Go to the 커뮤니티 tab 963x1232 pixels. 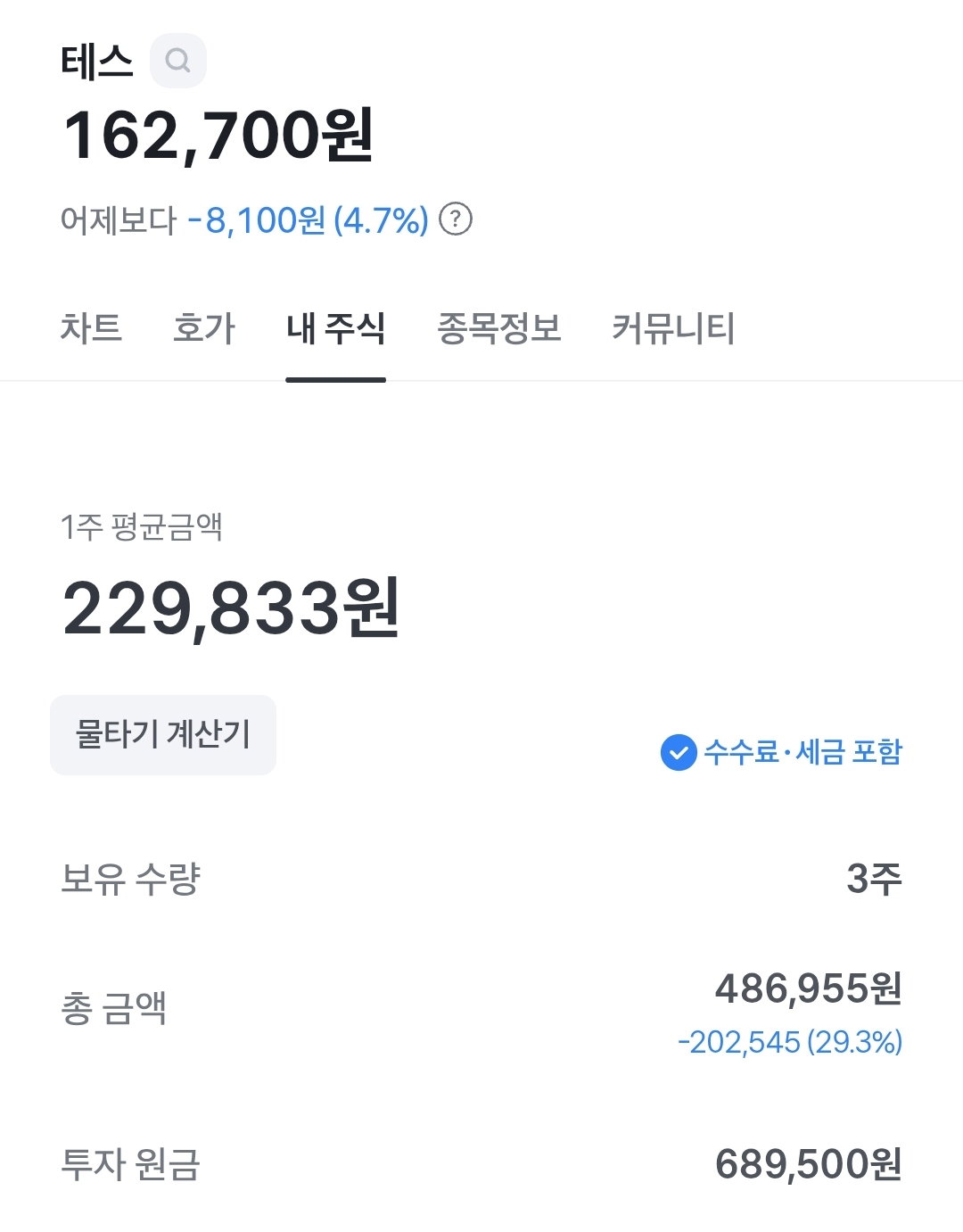(x=673, y=327)
